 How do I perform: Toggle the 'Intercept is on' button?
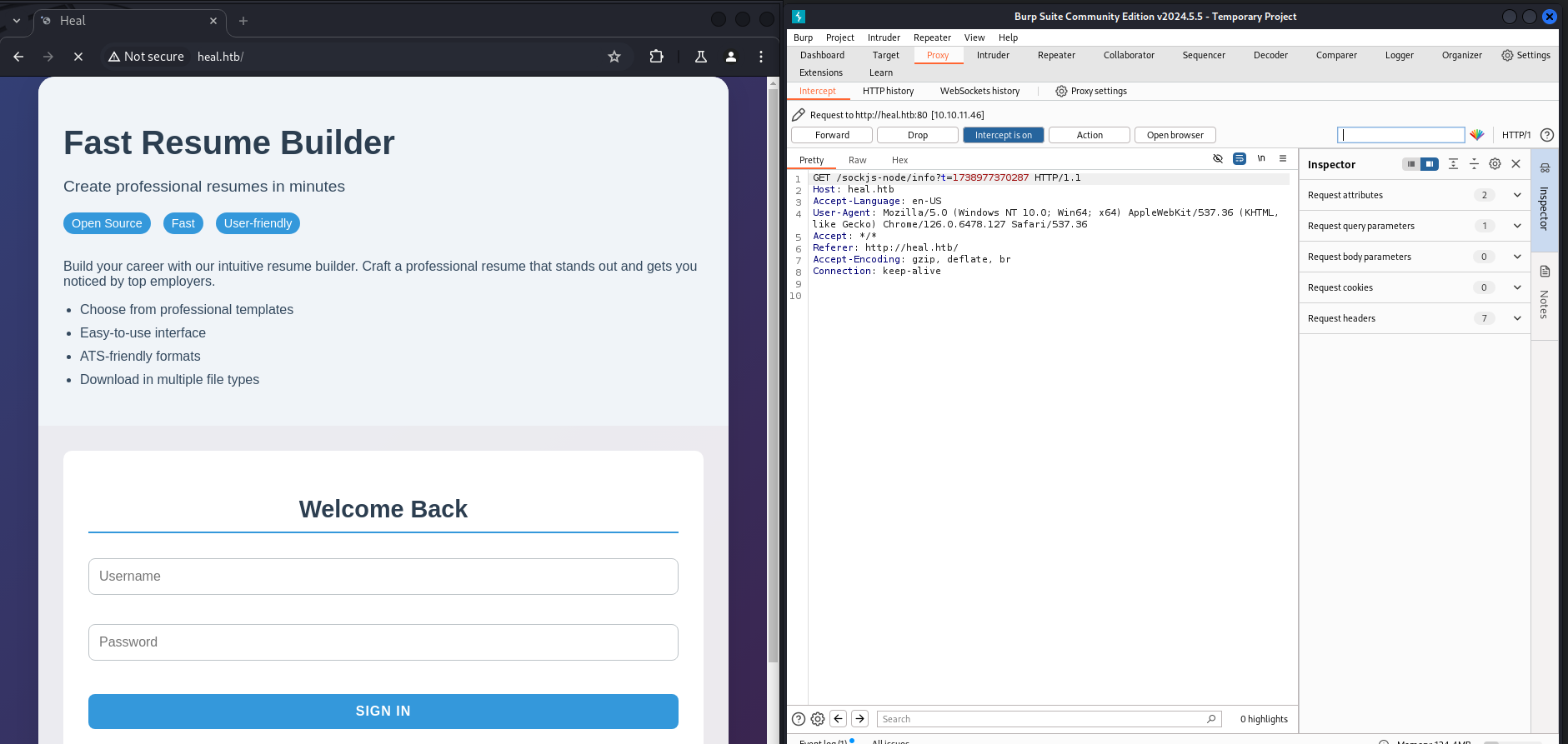pos(1003,135)
